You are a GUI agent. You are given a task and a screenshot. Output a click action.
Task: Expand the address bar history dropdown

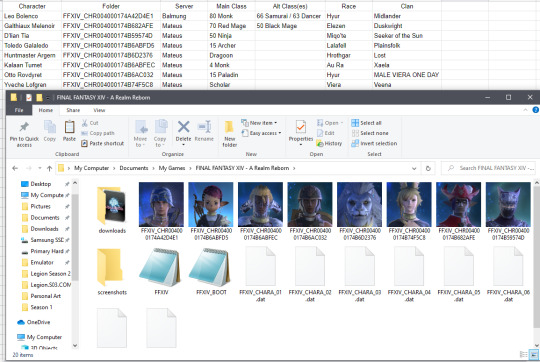pyautogui.click(x=414, y=168)
